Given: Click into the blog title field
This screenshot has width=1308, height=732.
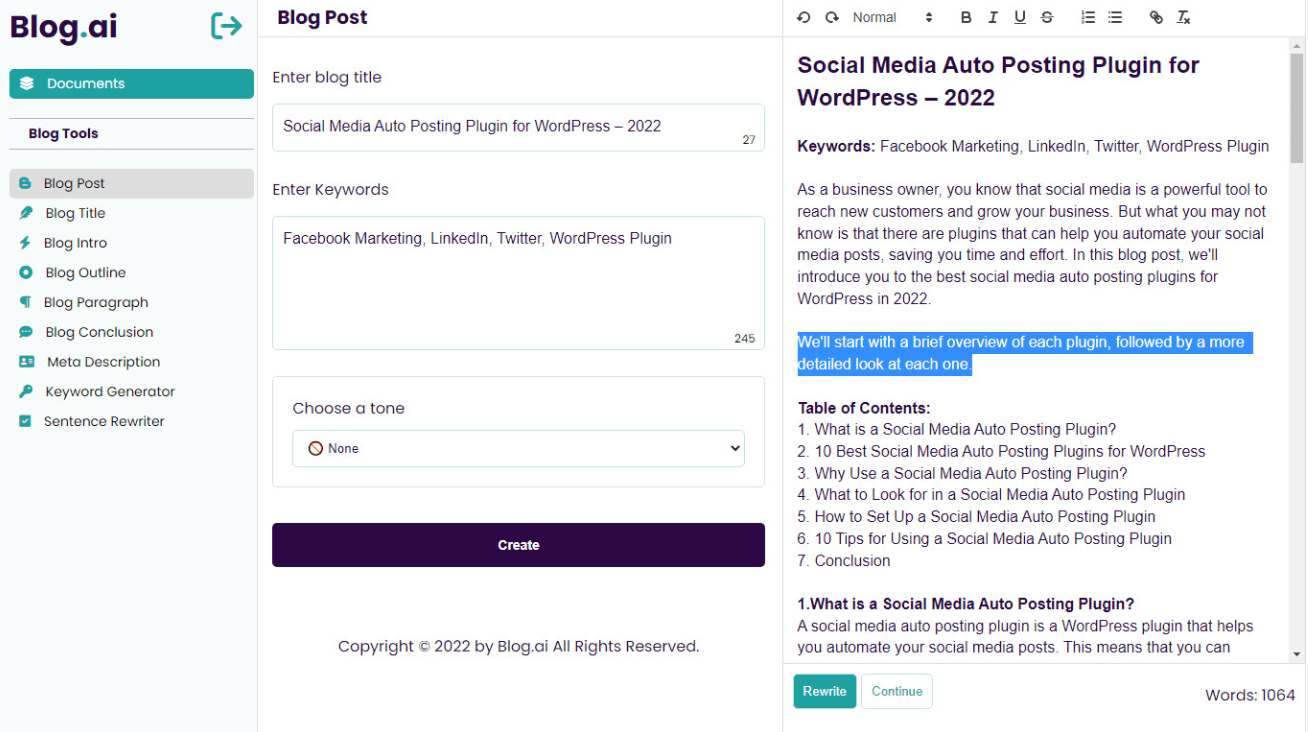Looking at the screenshot, I should (505, 127).
